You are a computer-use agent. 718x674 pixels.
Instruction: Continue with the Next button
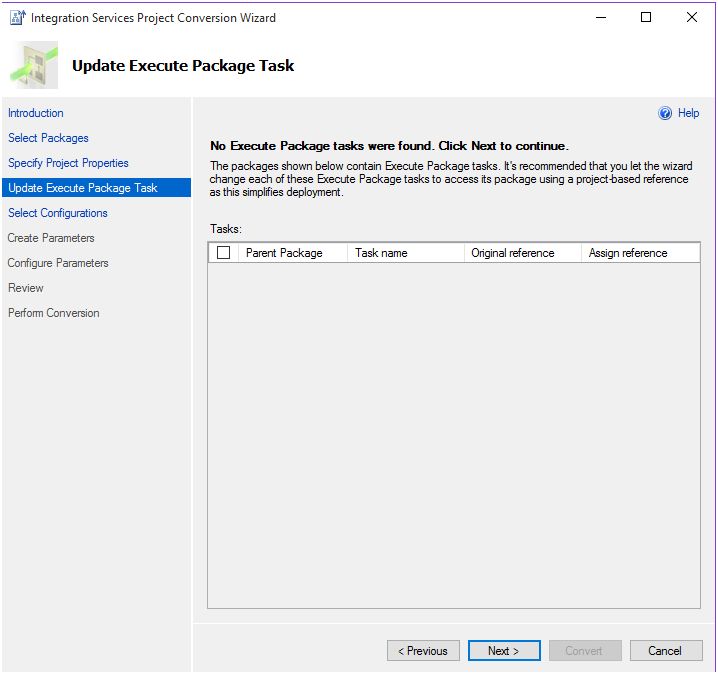(x=504, y=651)
